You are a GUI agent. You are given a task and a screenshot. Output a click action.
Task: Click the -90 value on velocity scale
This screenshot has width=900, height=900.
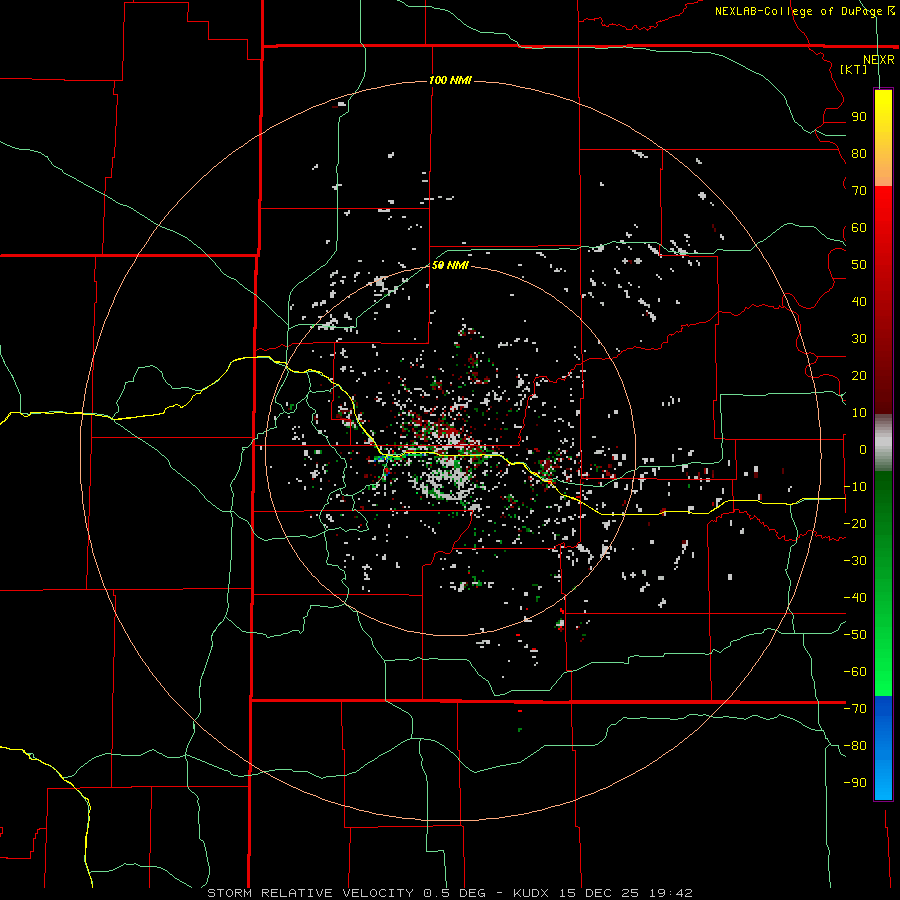coord(855,783)
